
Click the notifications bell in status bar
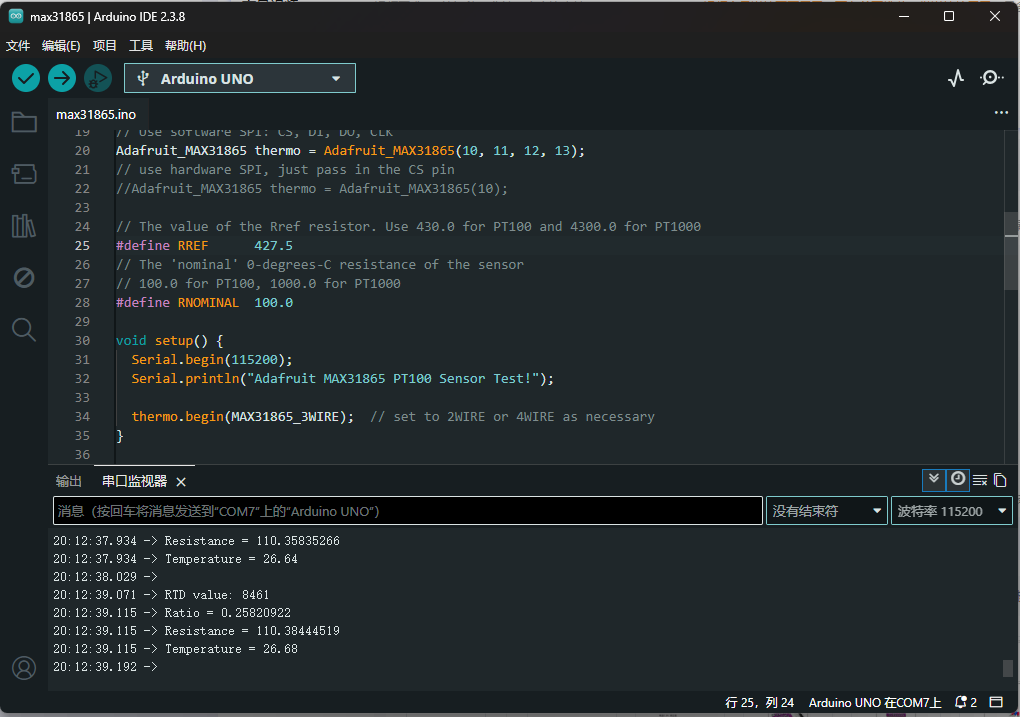click(961, 703)
